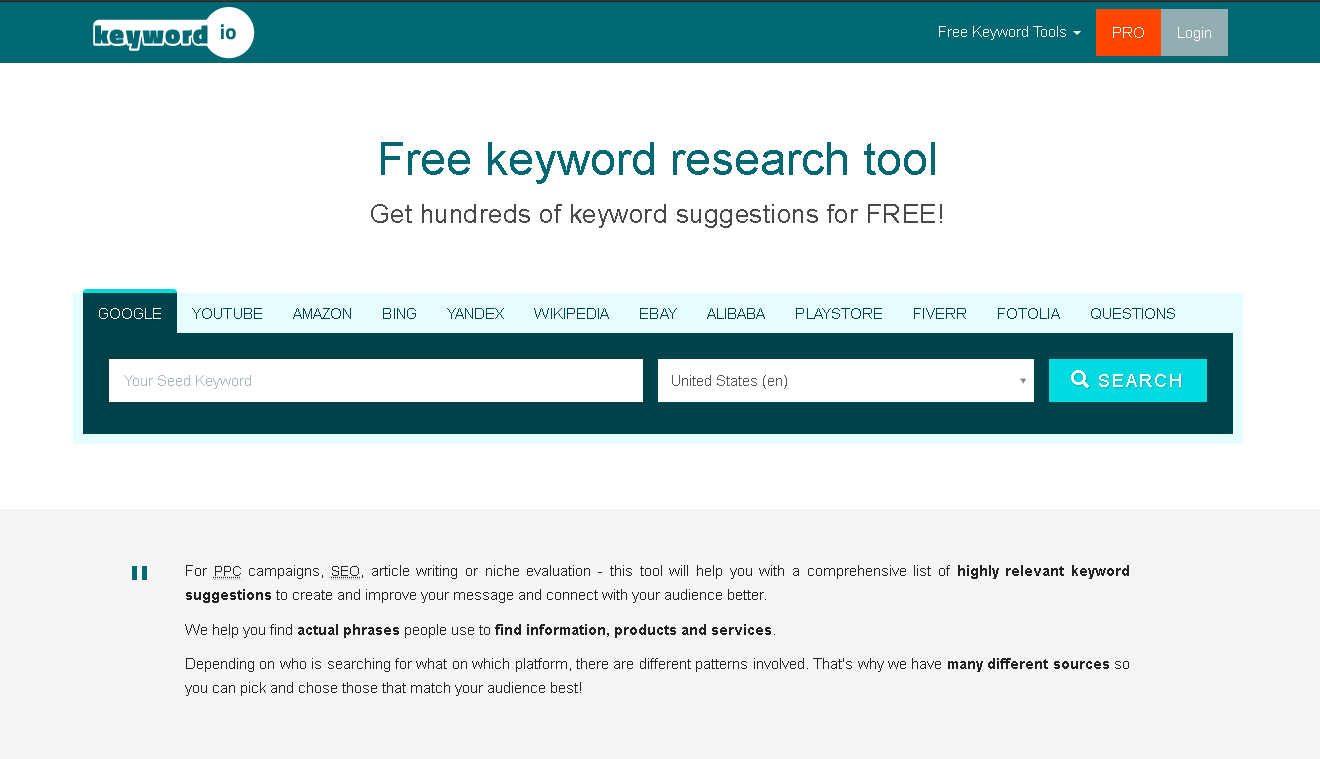Switch to the YOUTUBE tab
1320x759 pixels.
227,313
